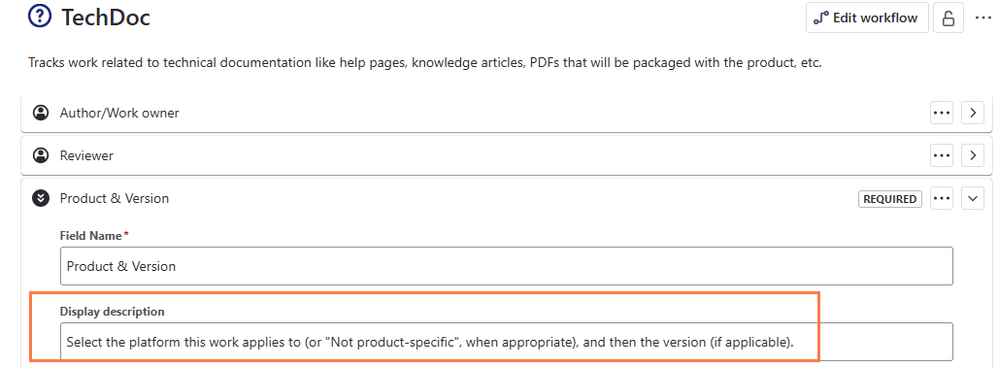Open more actions for Reviewer field

(942, 155)
